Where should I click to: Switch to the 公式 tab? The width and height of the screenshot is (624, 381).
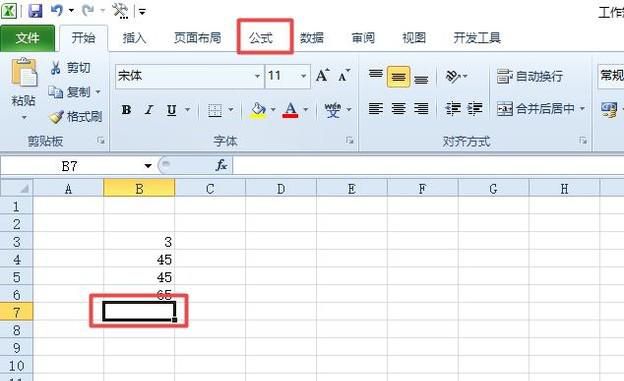[x=261, y=38]
